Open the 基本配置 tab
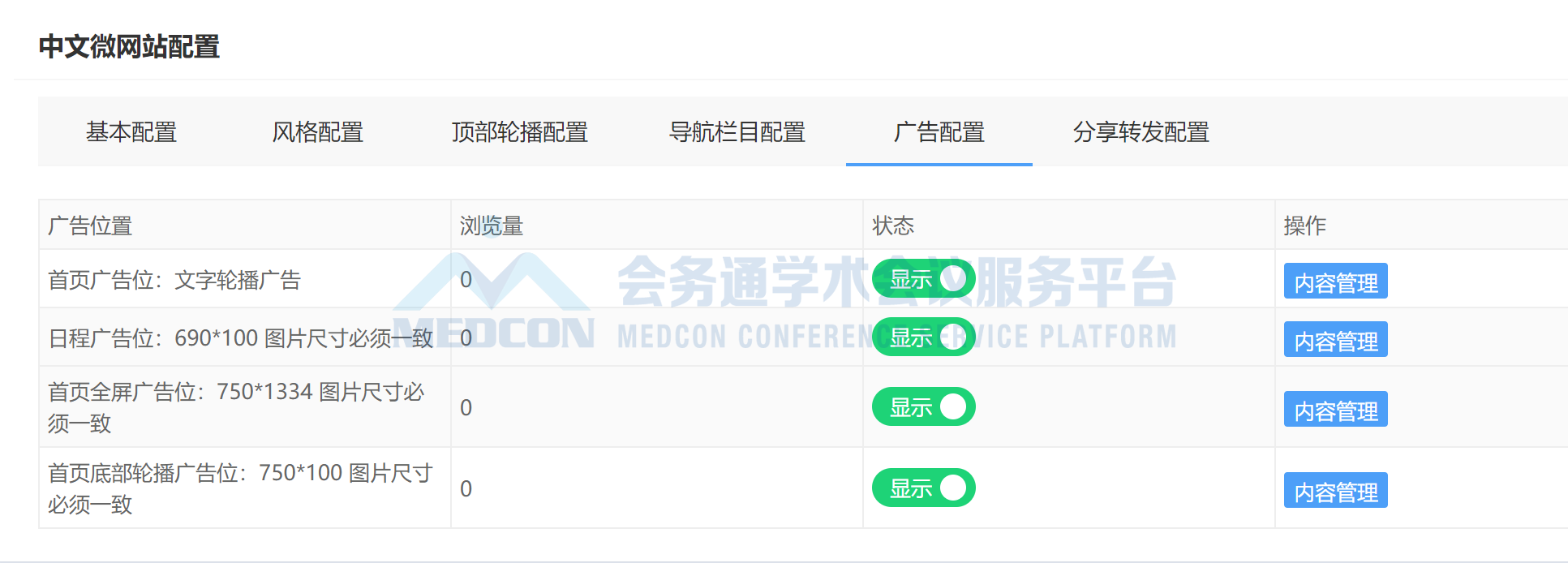 click(x=131, y=131)
